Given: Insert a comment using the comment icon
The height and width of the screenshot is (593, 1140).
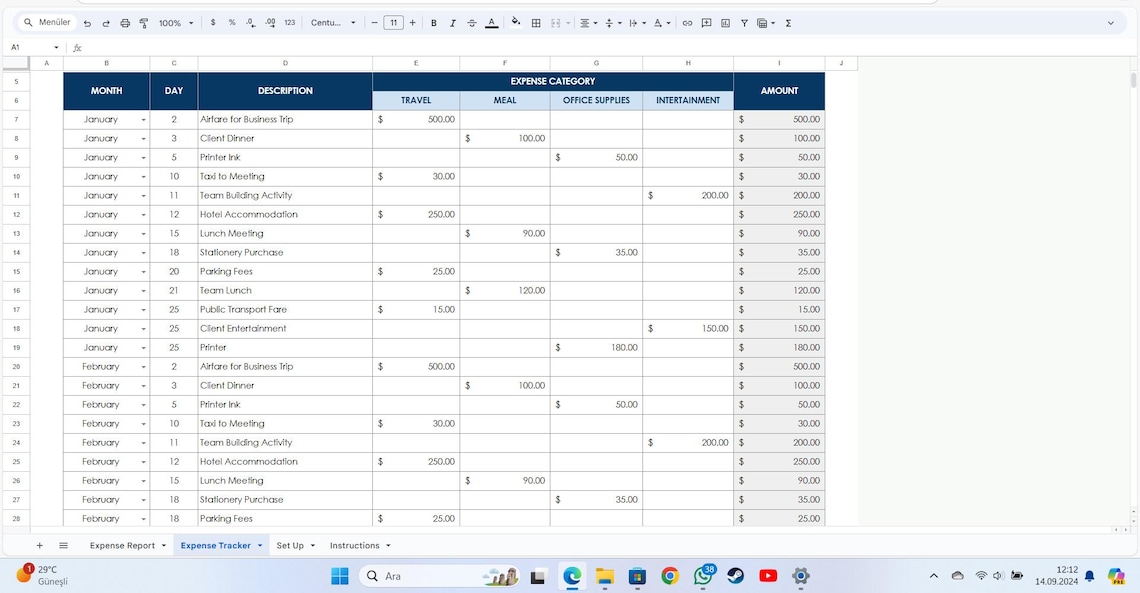Looking at the screenshot, I should click(x=706, y=22).
